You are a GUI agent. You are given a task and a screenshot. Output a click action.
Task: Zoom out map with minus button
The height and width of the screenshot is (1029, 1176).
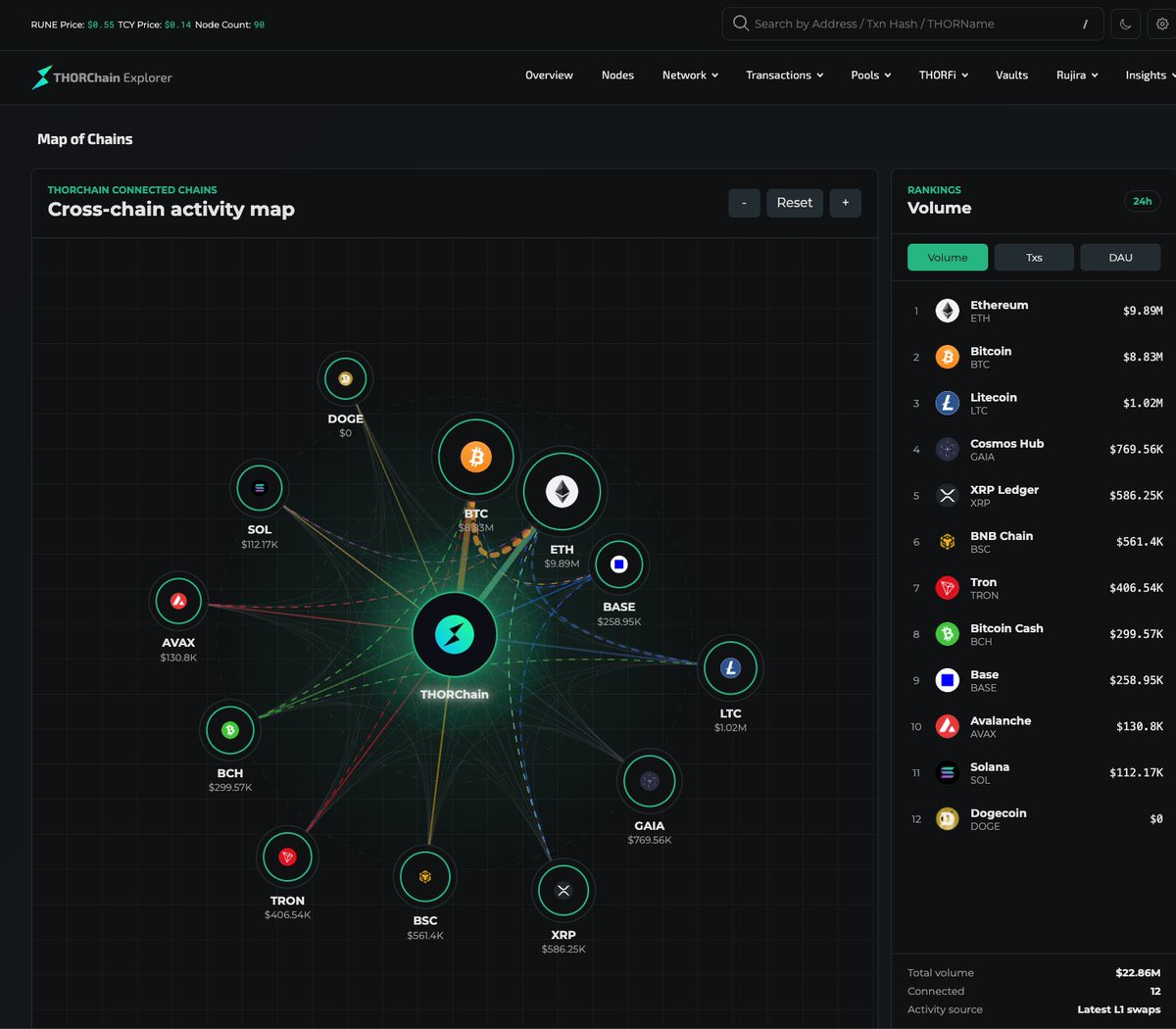click(744, 203)
